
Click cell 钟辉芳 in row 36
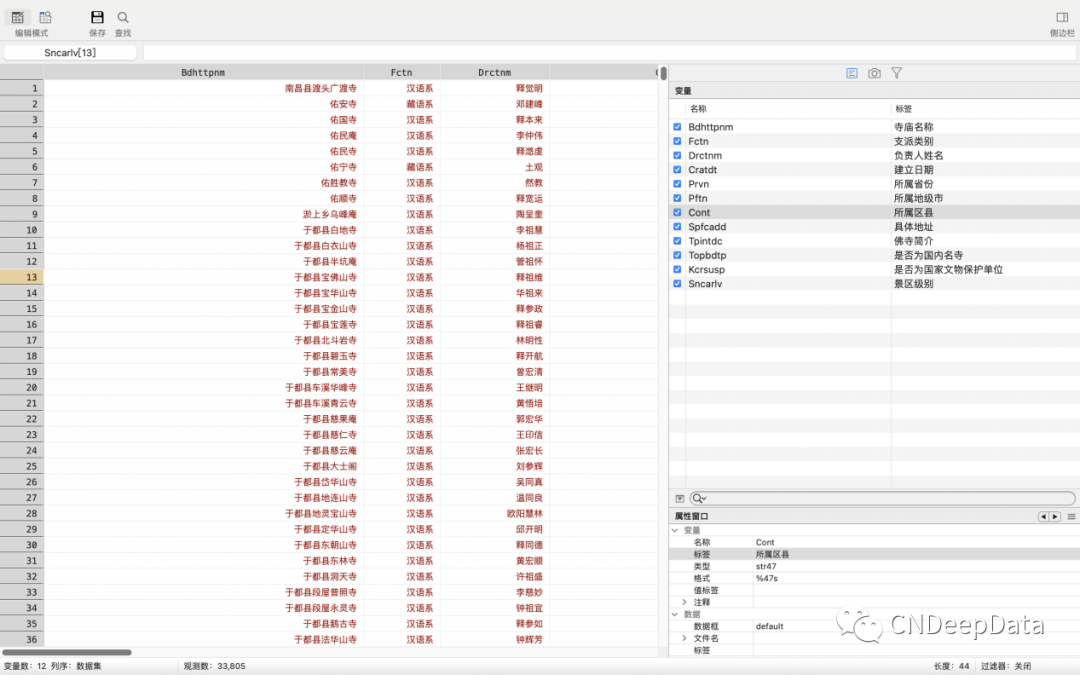point(529,639)
